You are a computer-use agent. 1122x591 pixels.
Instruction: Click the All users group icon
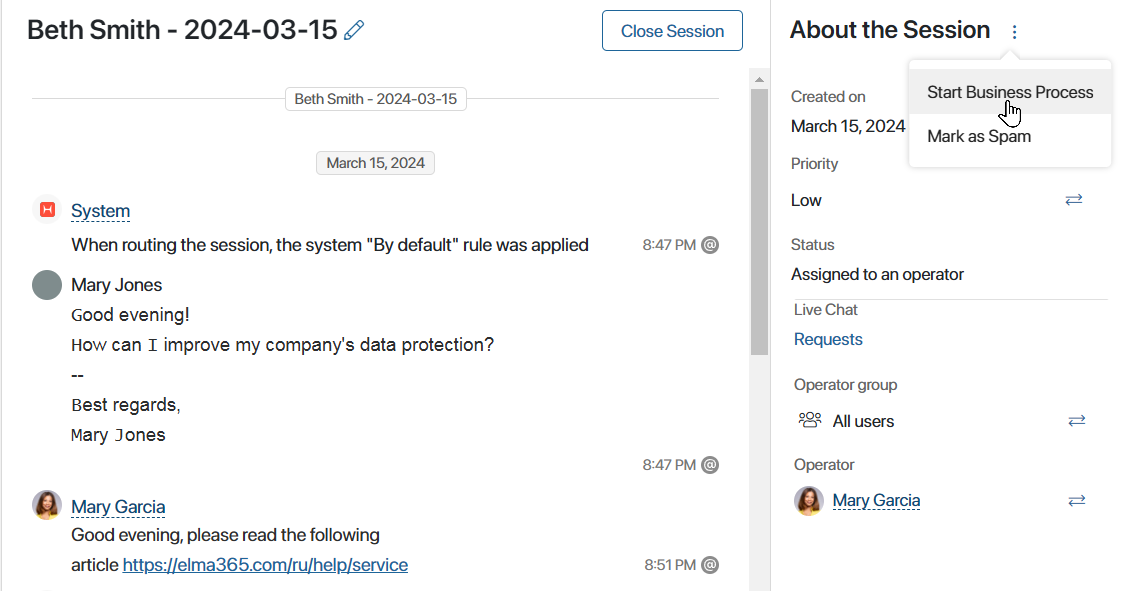point(810,420)
